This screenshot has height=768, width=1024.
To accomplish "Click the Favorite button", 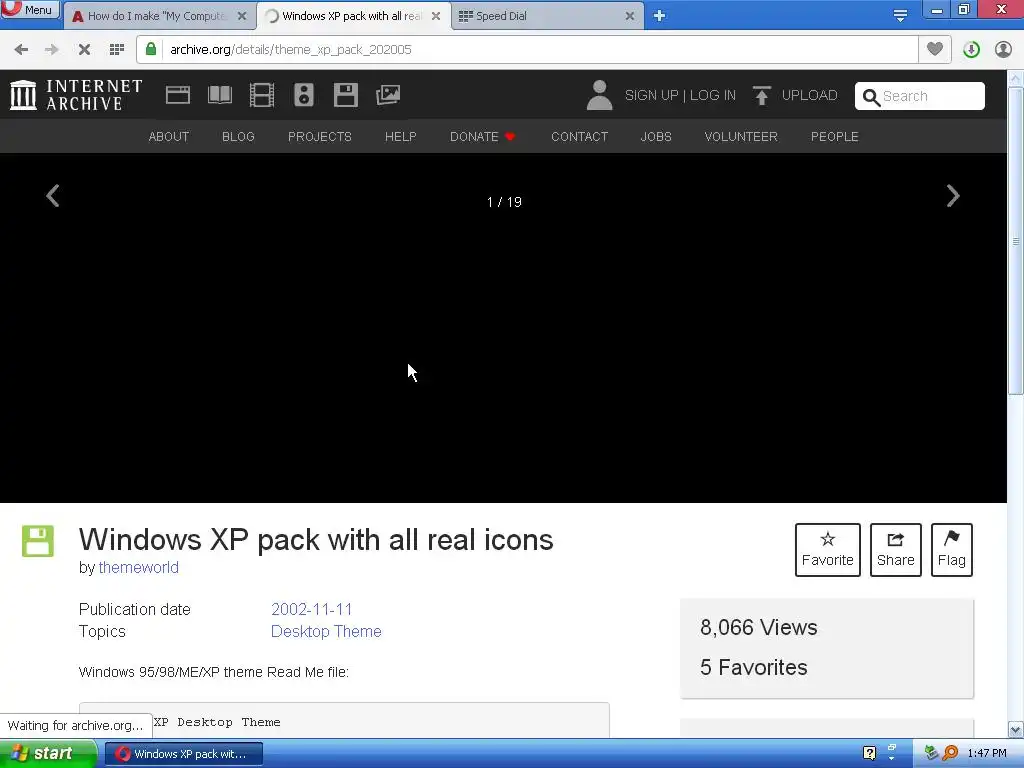I will (827, 550).
